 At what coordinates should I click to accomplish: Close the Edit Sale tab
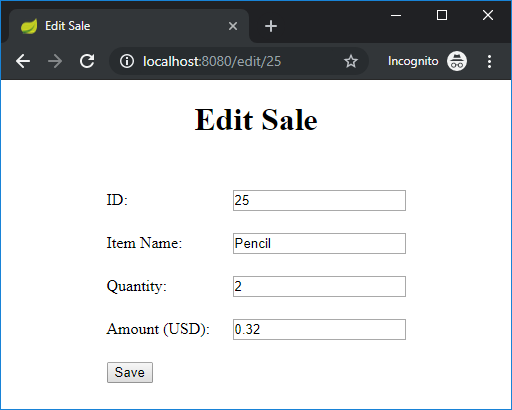pos(233,26)
